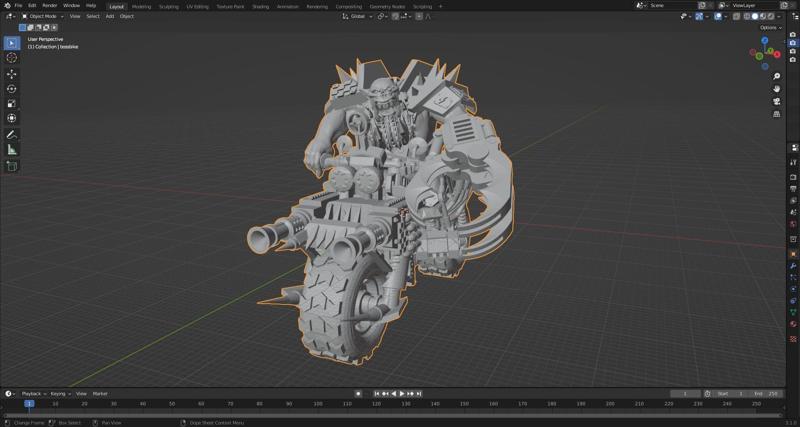Select the Select Box tool
The image size is (800, 427).
point(12,43)
